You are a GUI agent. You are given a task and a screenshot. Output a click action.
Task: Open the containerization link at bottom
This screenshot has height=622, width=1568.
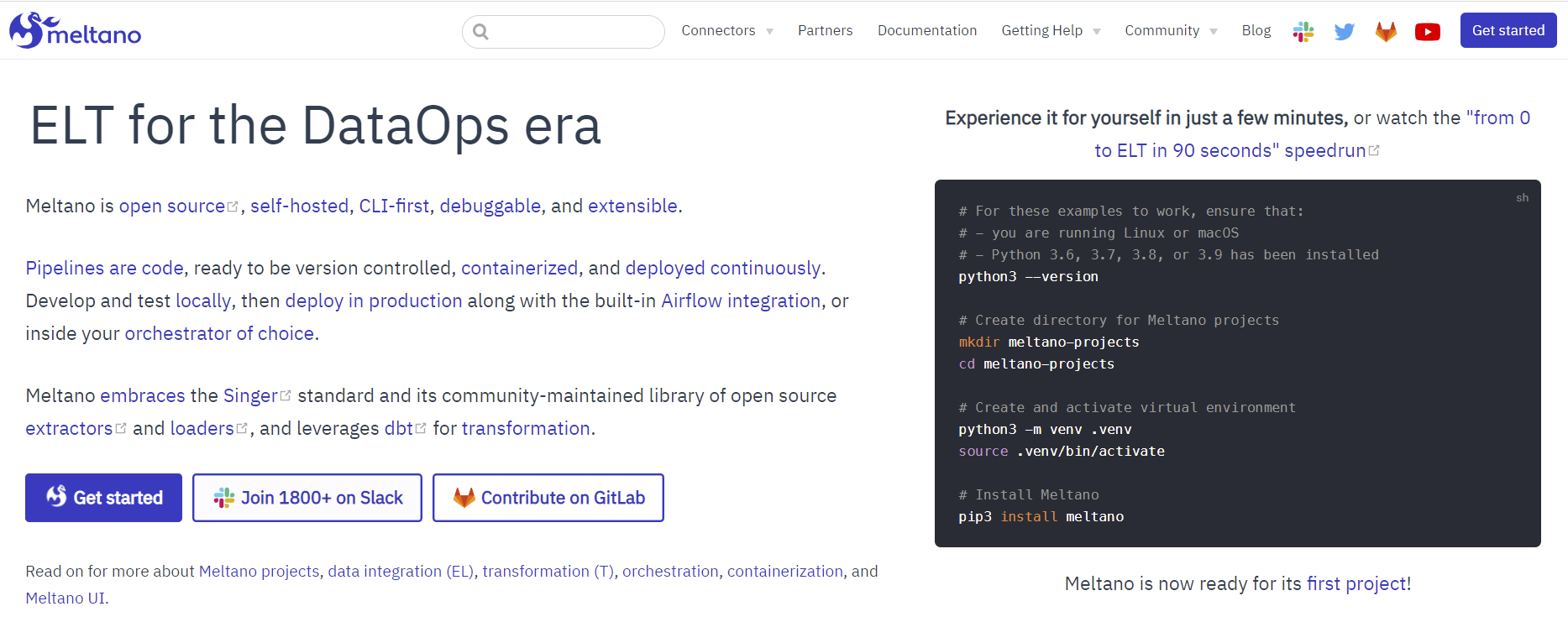784,571
